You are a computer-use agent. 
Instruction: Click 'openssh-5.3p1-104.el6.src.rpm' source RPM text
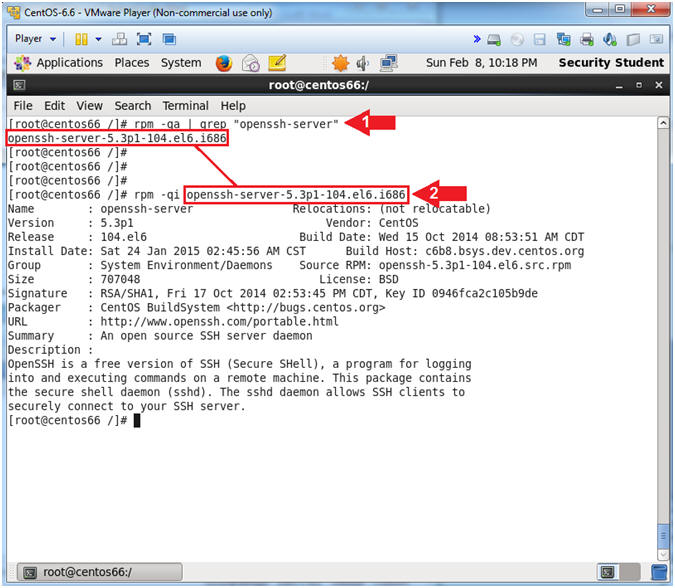(475, 265)
